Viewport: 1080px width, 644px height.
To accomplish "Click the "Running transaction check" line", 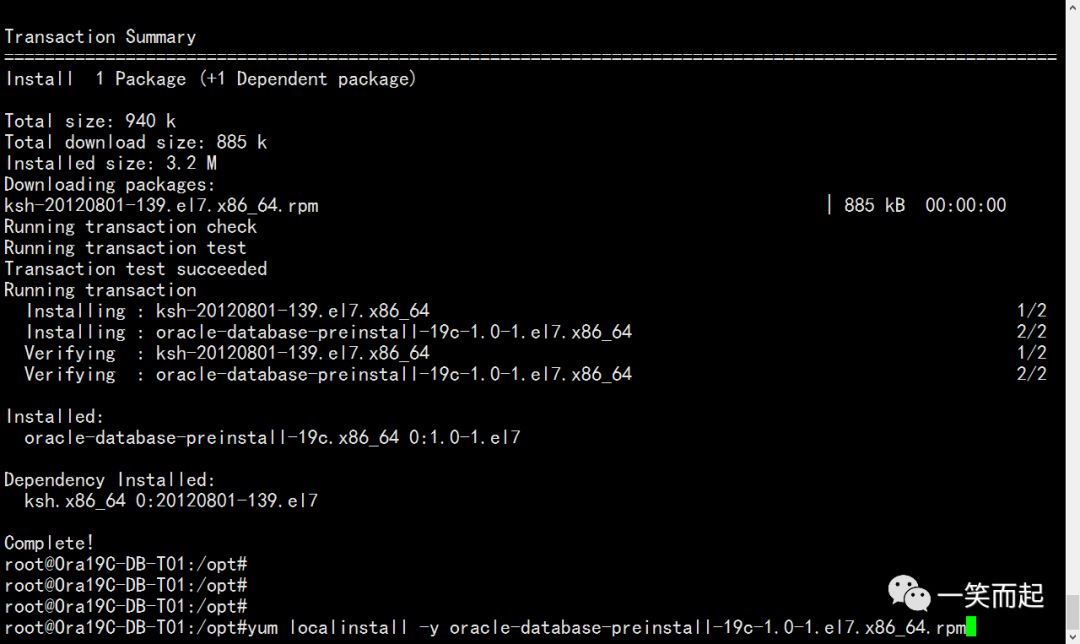I will click(131, 226).
